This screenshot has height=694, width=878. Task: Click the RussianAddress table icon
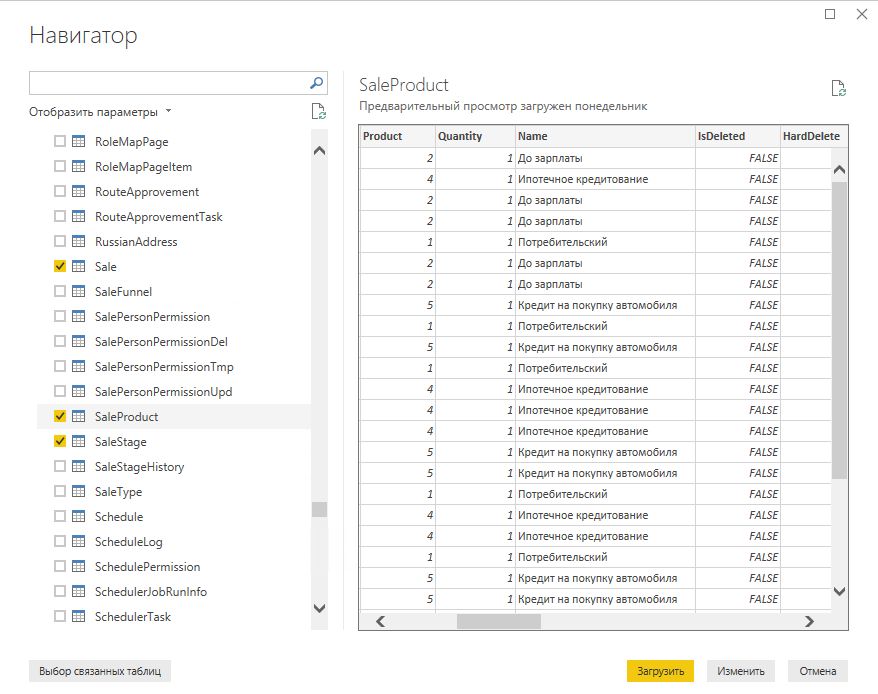(x=78, y=241)
